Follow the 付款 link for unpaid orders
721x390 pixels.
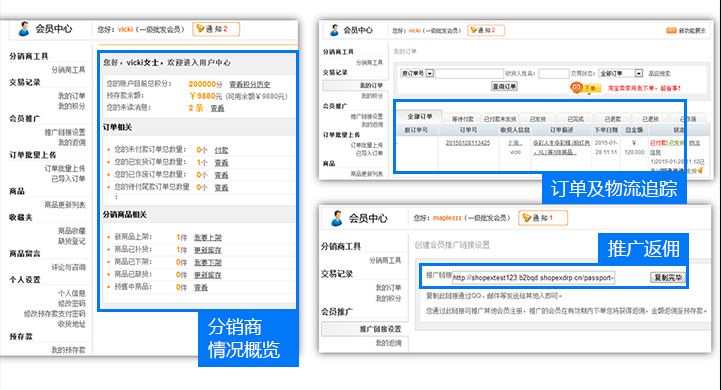[x=221, y=150]
